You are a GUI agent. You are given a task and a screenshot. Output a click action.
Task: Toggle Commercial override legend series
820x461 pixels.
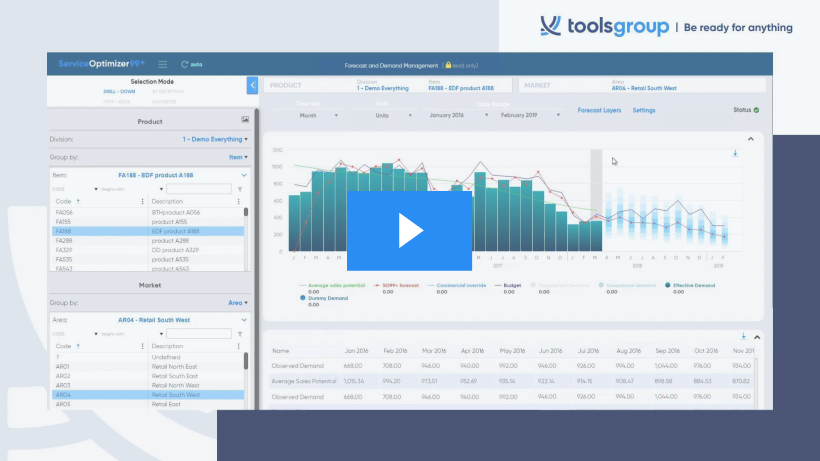click(x=457, y=285)
